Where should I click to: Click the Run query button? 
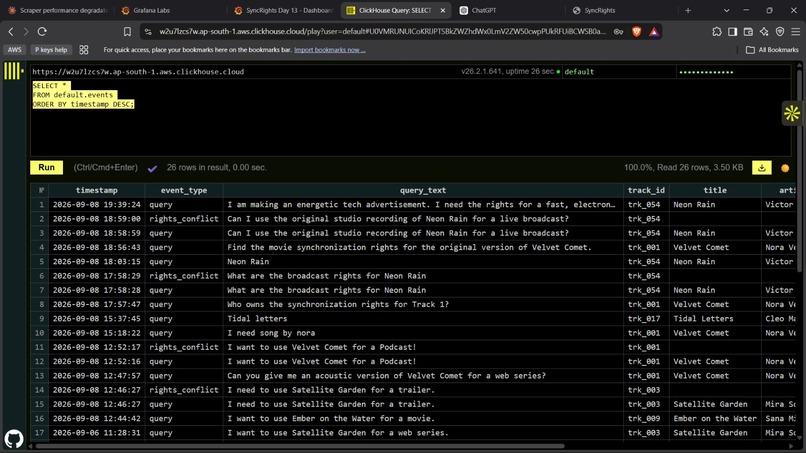(x=46, y=168)
